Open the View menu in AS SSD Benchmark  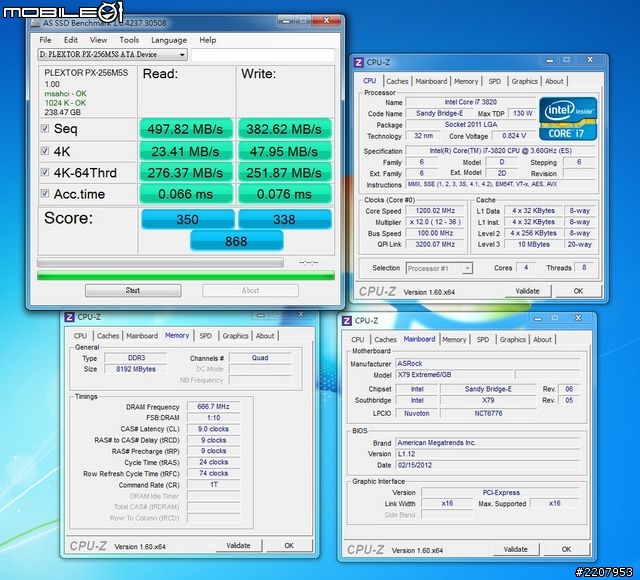coord(98,40)
